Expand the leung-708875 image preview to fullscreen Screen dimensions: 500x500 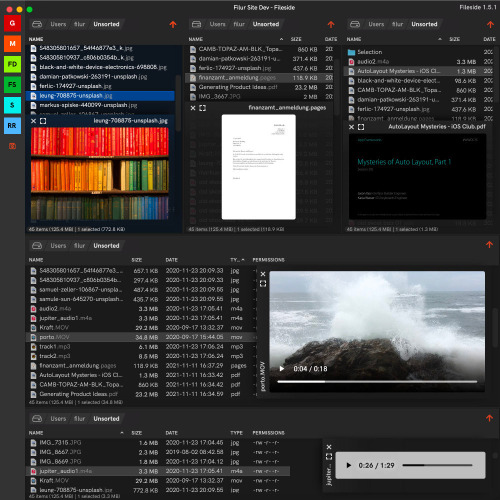(43, 121)
